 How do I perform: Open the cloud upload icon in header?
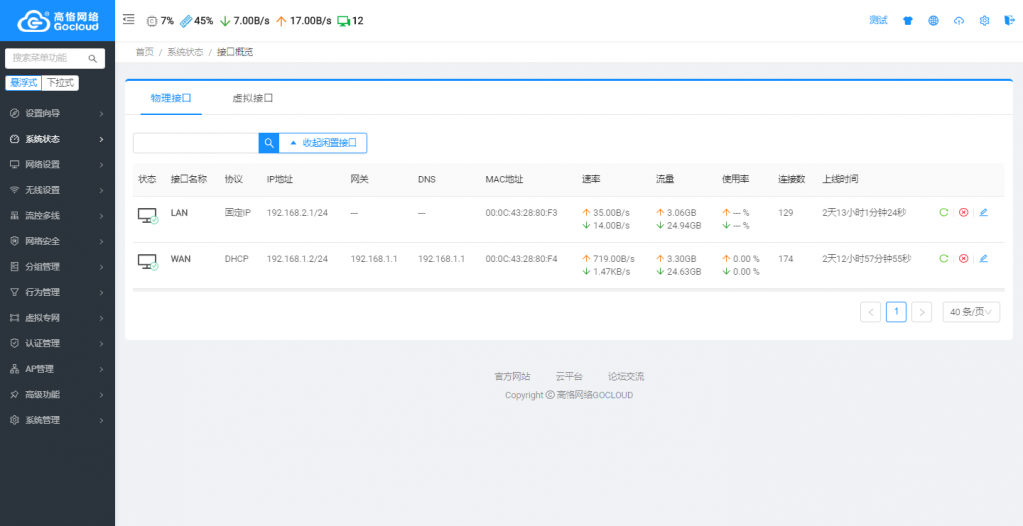tap(959, 20)
